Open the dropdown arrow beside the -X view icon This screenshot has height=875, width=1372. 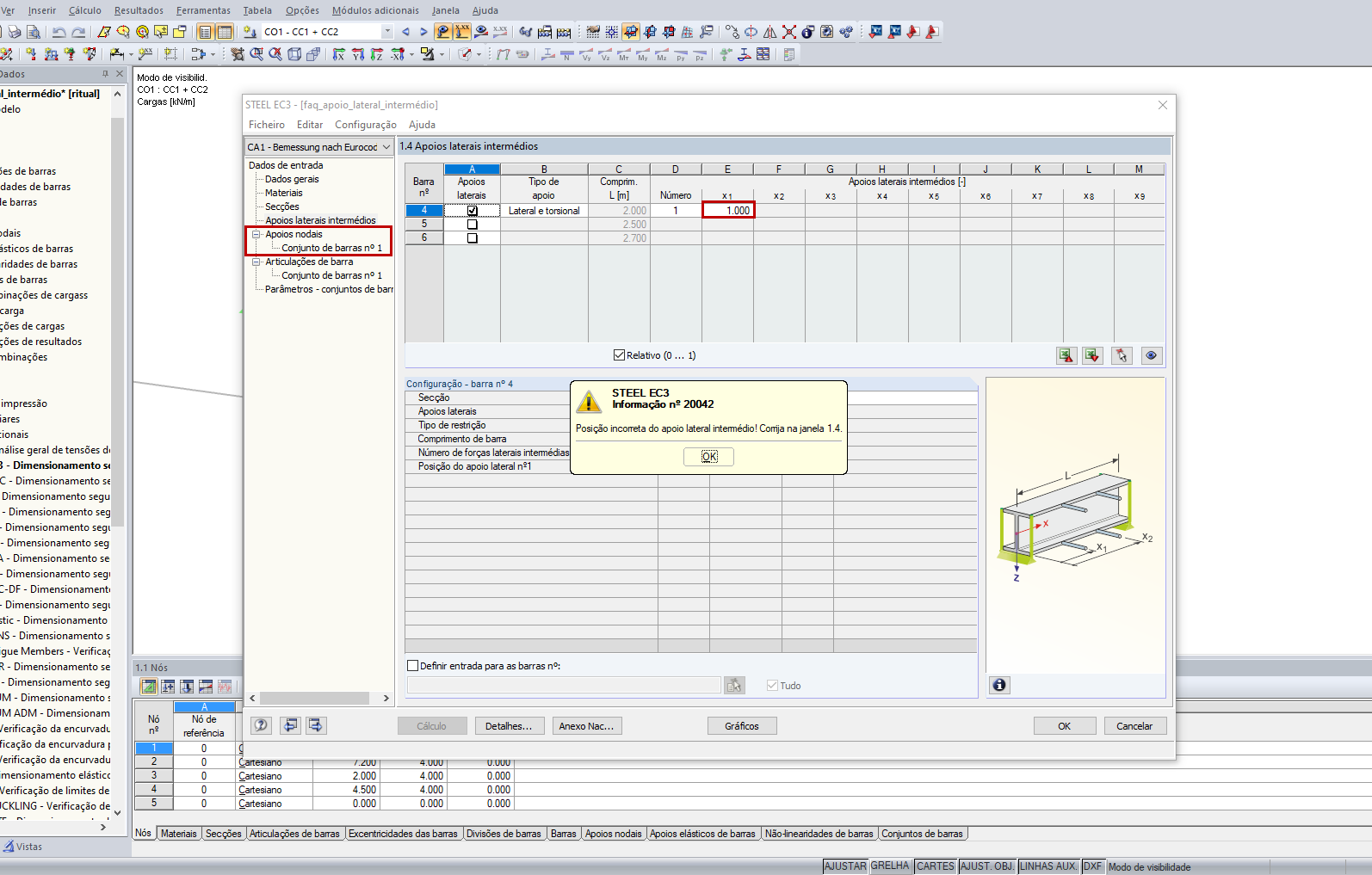(411, 54)
